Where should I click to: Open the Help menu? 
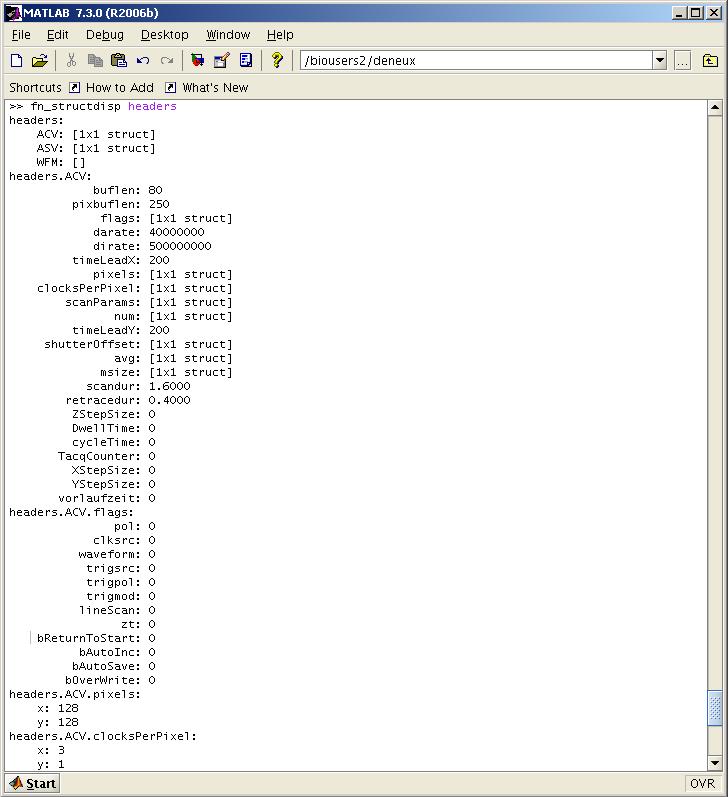tap(280, 35)
